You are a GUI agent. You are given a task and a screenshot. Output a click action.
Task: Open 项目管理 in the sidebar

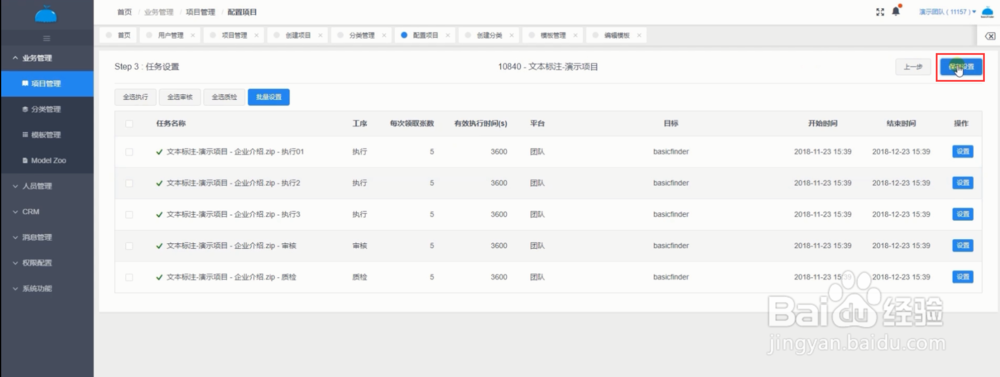click(47, 84)
